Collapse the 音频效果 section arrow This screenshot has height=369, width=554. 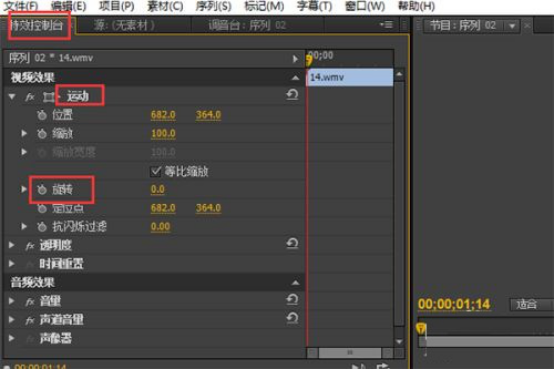click(x=295, y=283)
